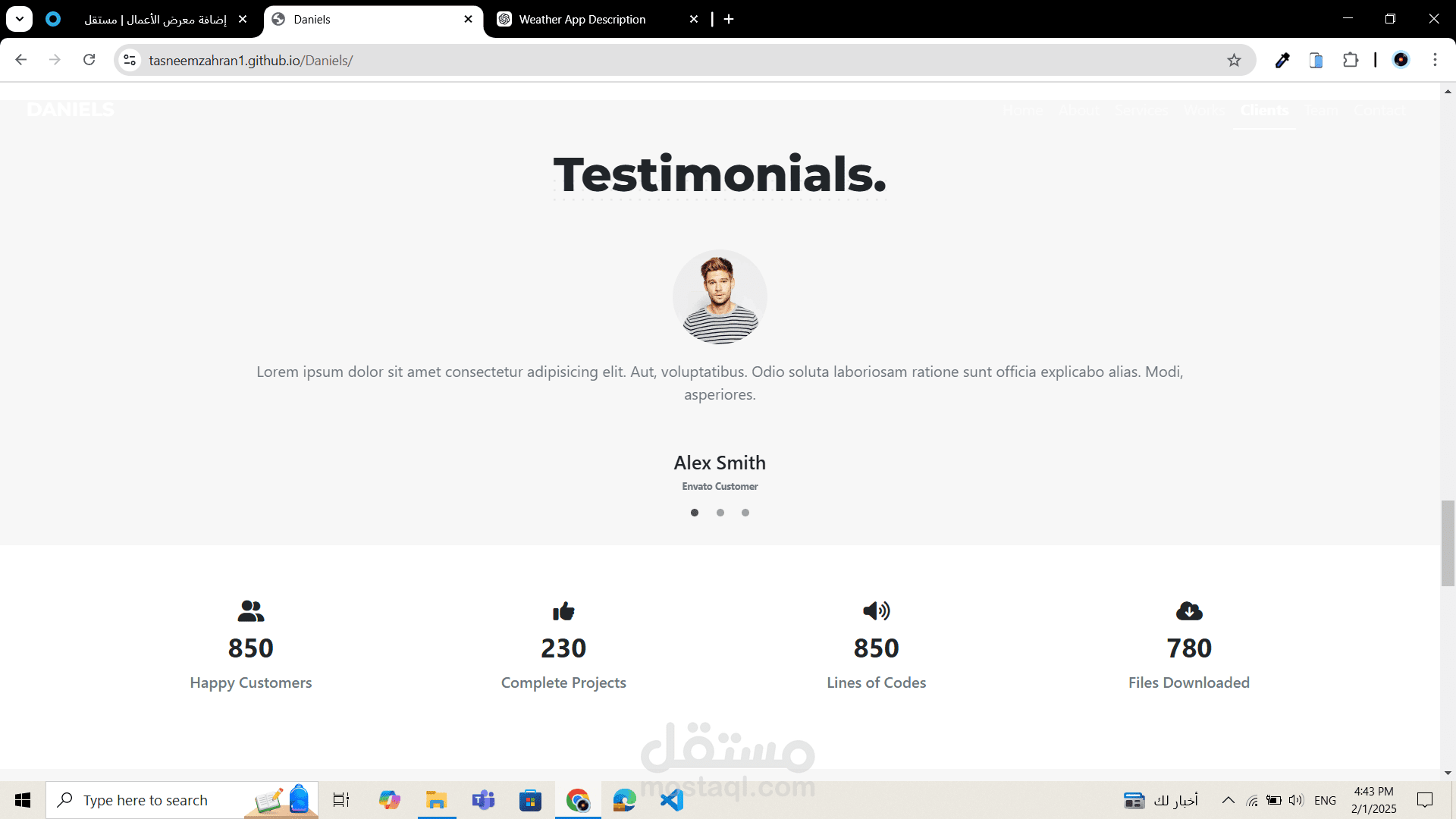Click the Happy Customers people icon

click(250, 611)
